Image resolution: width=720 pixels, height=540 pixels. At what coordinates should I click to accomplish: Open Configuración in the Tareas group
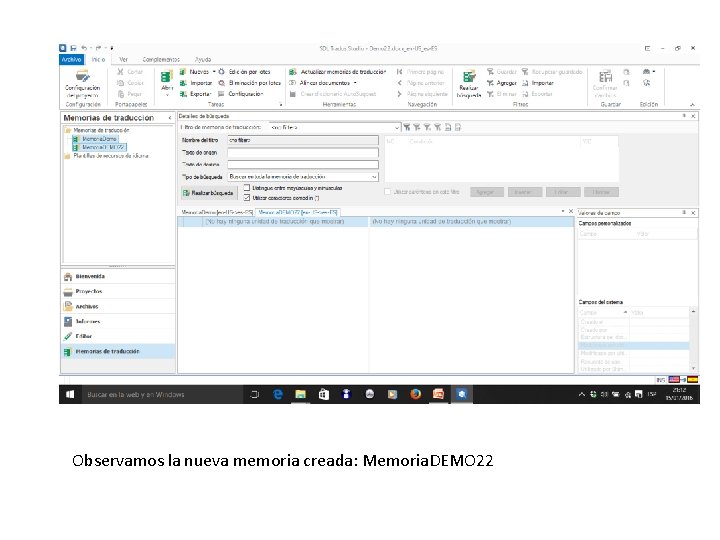pos(241,94)
